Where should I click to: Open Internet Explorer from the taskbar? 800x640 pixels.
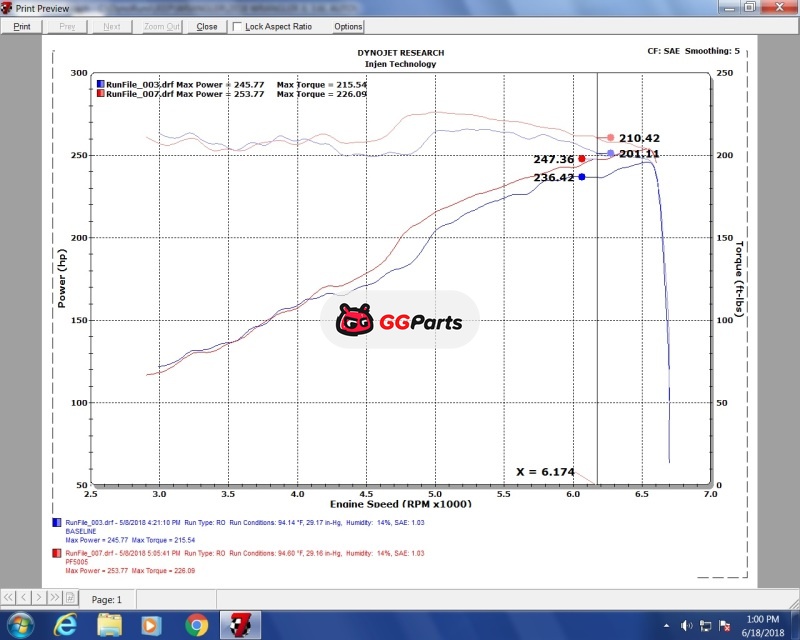coord(65,625)
